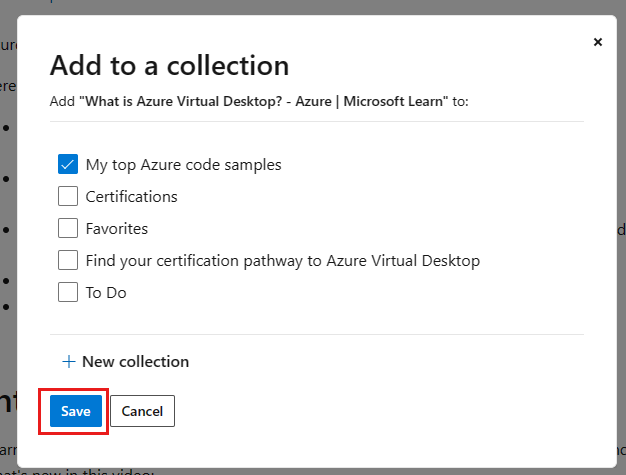The width and height of the screenshot is (626, 475).
Task: Select the Certifications collection label
Action: 131,196
